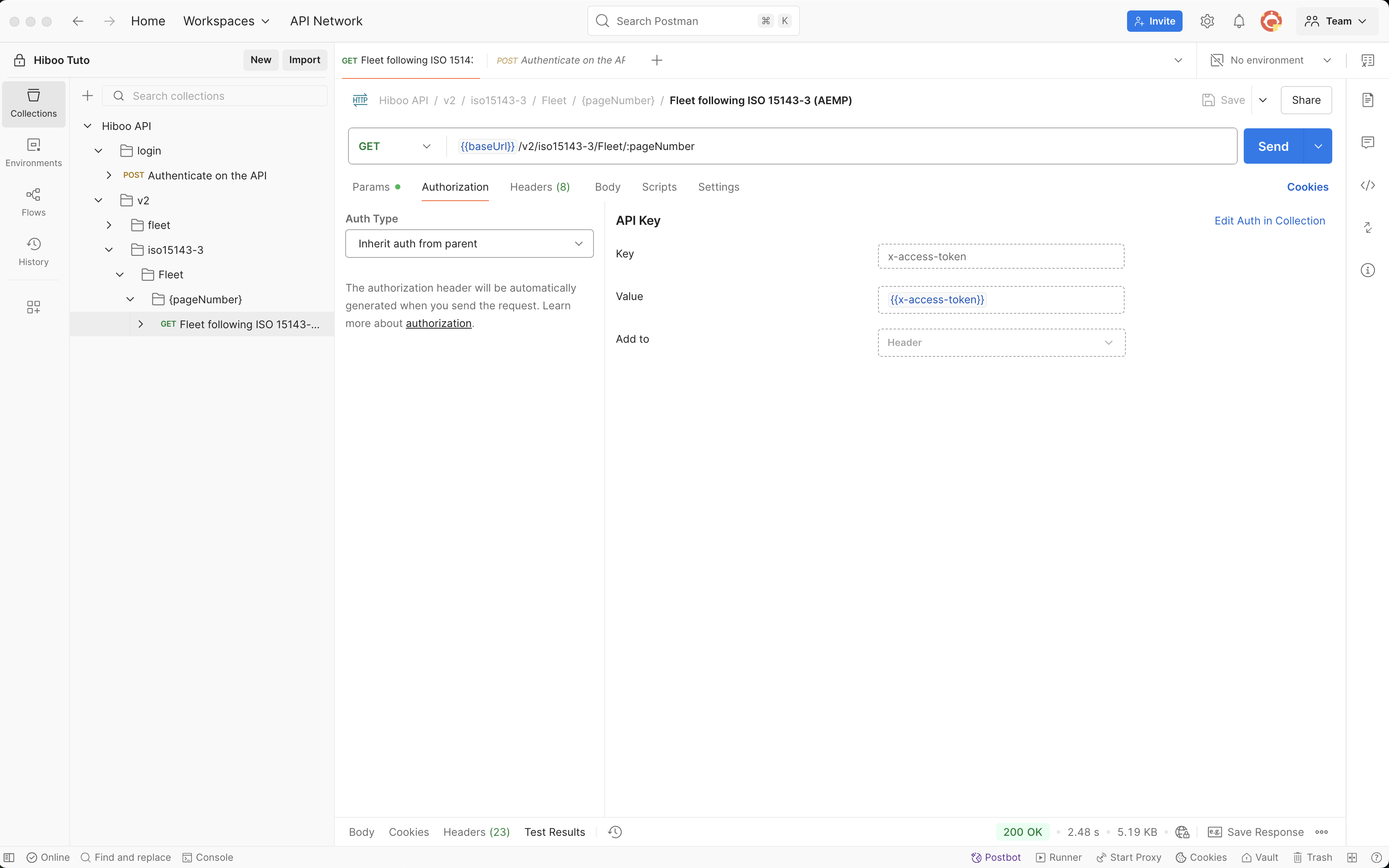1389x868 pixels.
Task: Open the Environments sidebar panel
Action: tap(33, 153)
